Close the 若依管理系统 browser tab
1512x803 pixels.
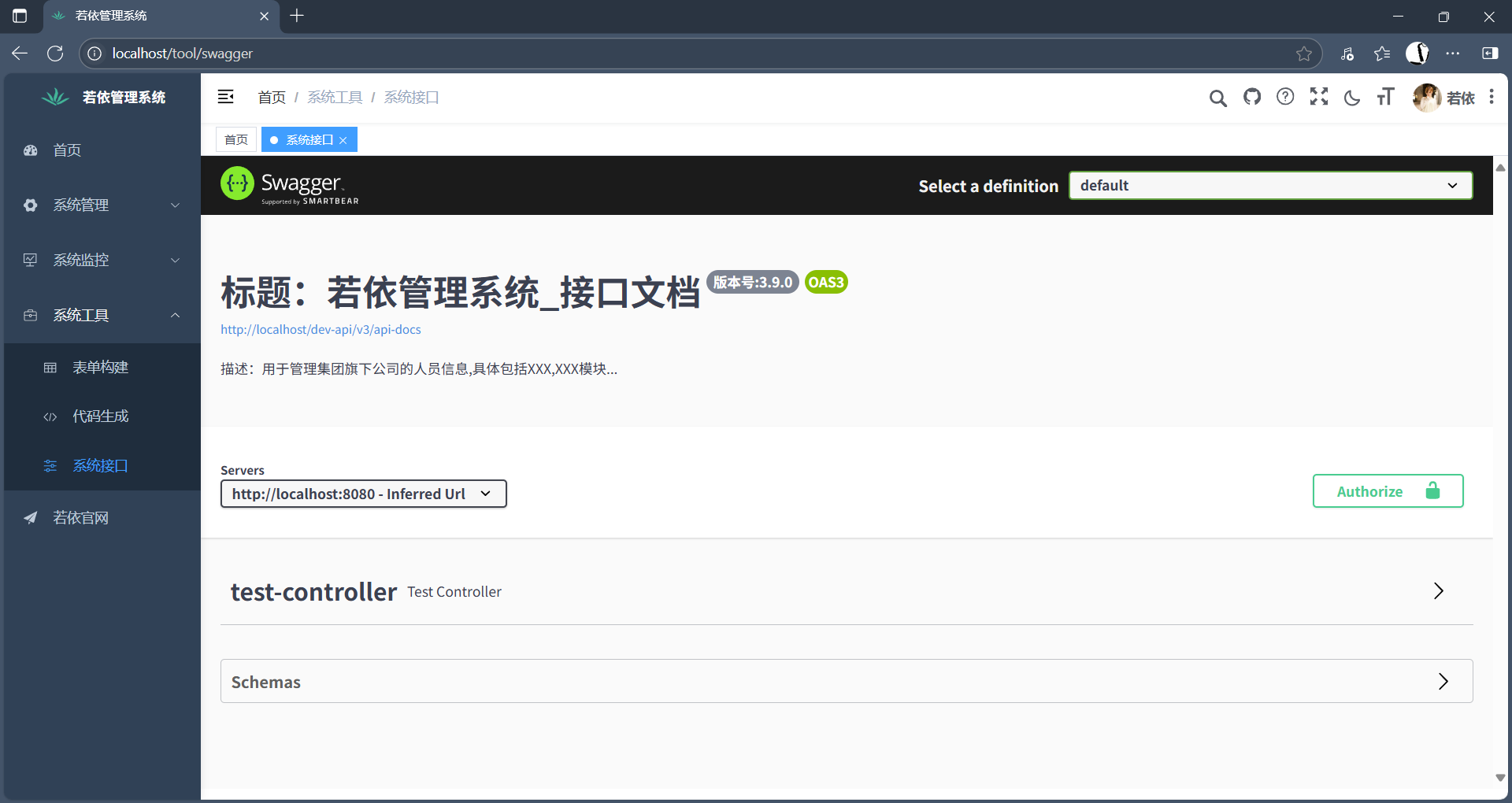(x=265, y=16)
